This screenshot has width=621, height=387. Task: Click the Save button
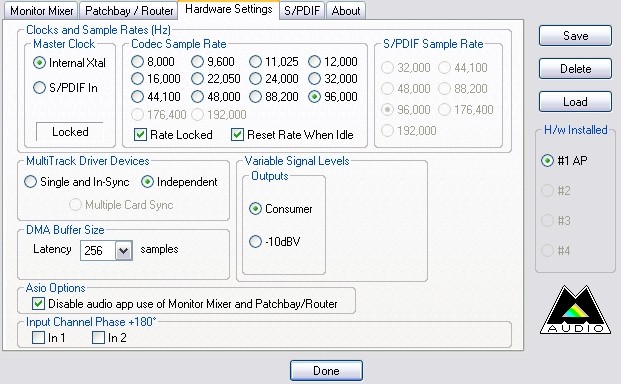[575, 36]
